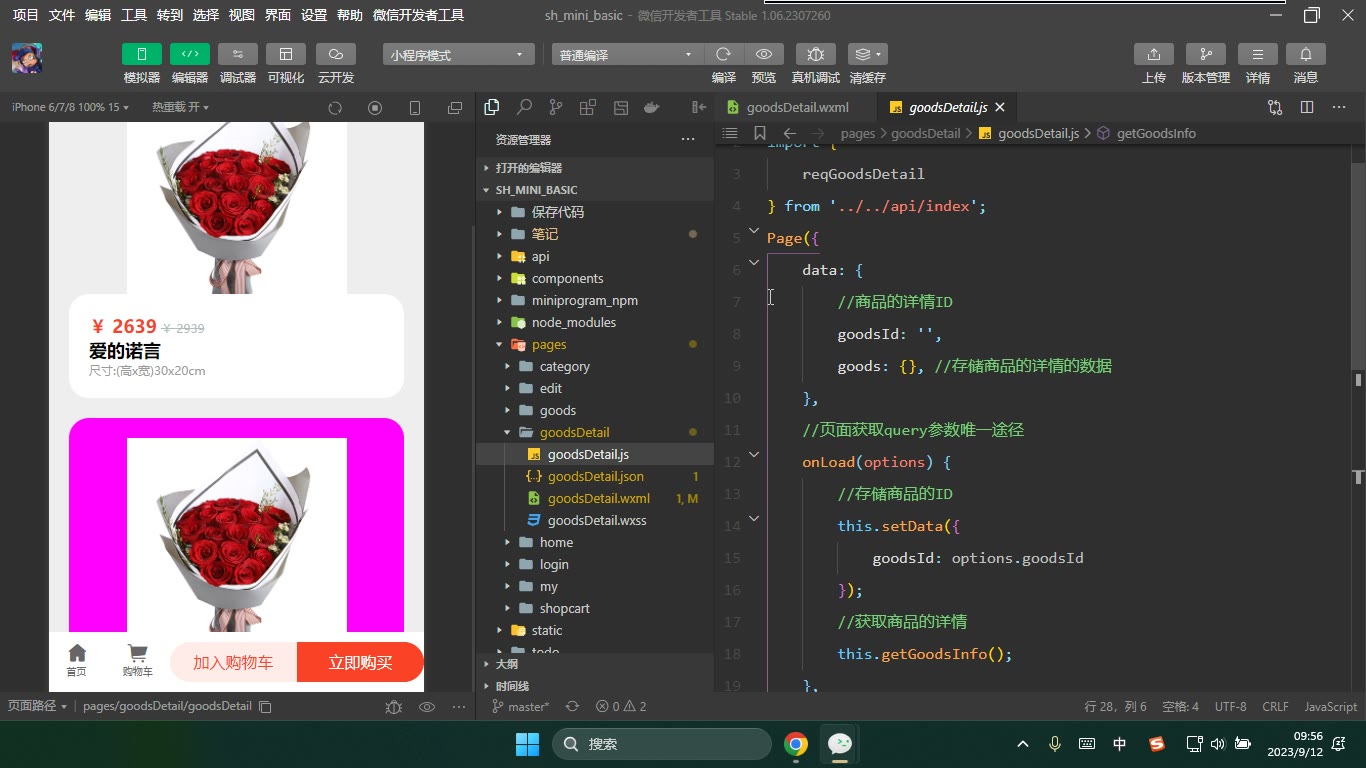Open the mini program mode dropdown
This screenshot has height=768, width=1366.
point(458,55)
